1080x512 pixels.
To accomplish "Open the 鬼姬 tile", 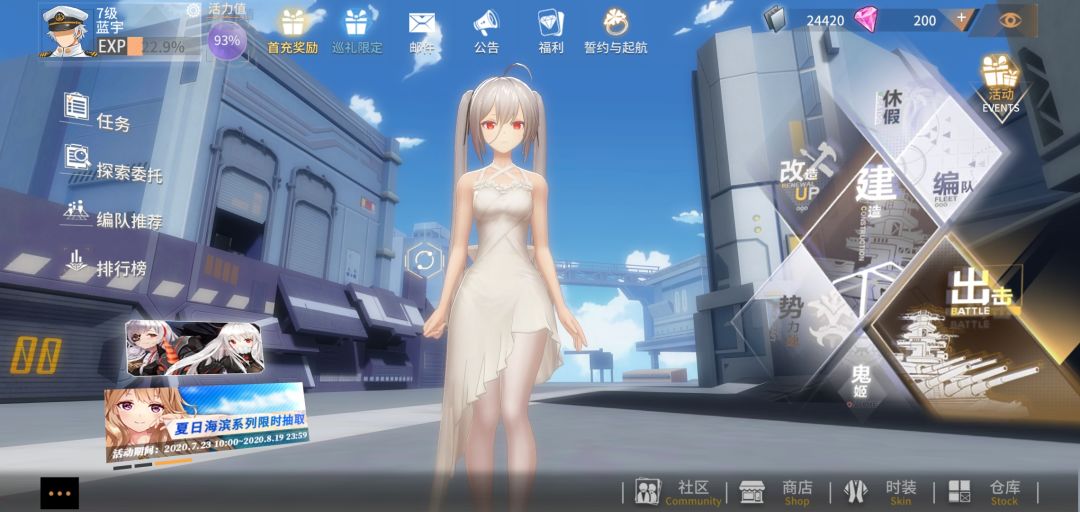I will [x=861, y=382].
